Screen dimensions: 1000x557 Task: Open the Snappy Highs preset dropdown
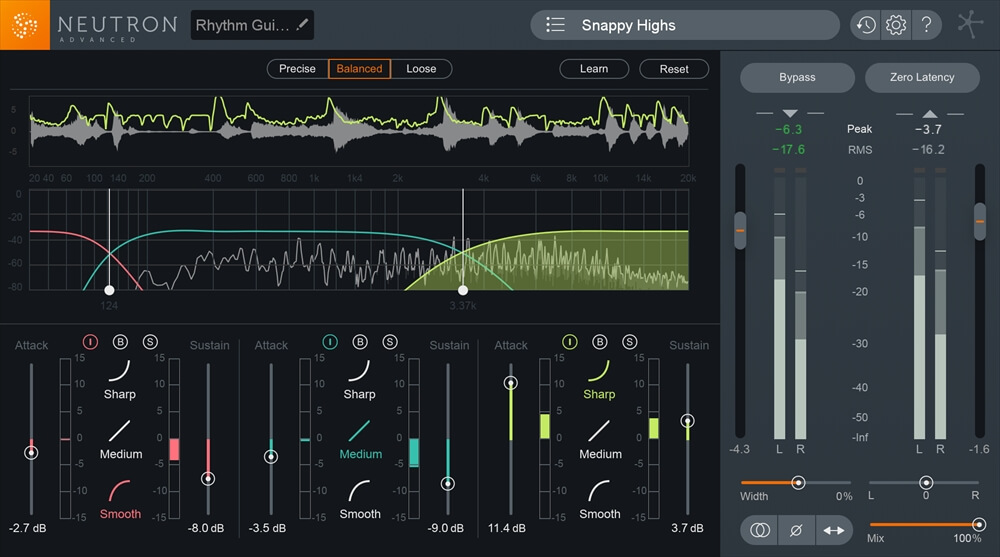click(x=685, y=25)
